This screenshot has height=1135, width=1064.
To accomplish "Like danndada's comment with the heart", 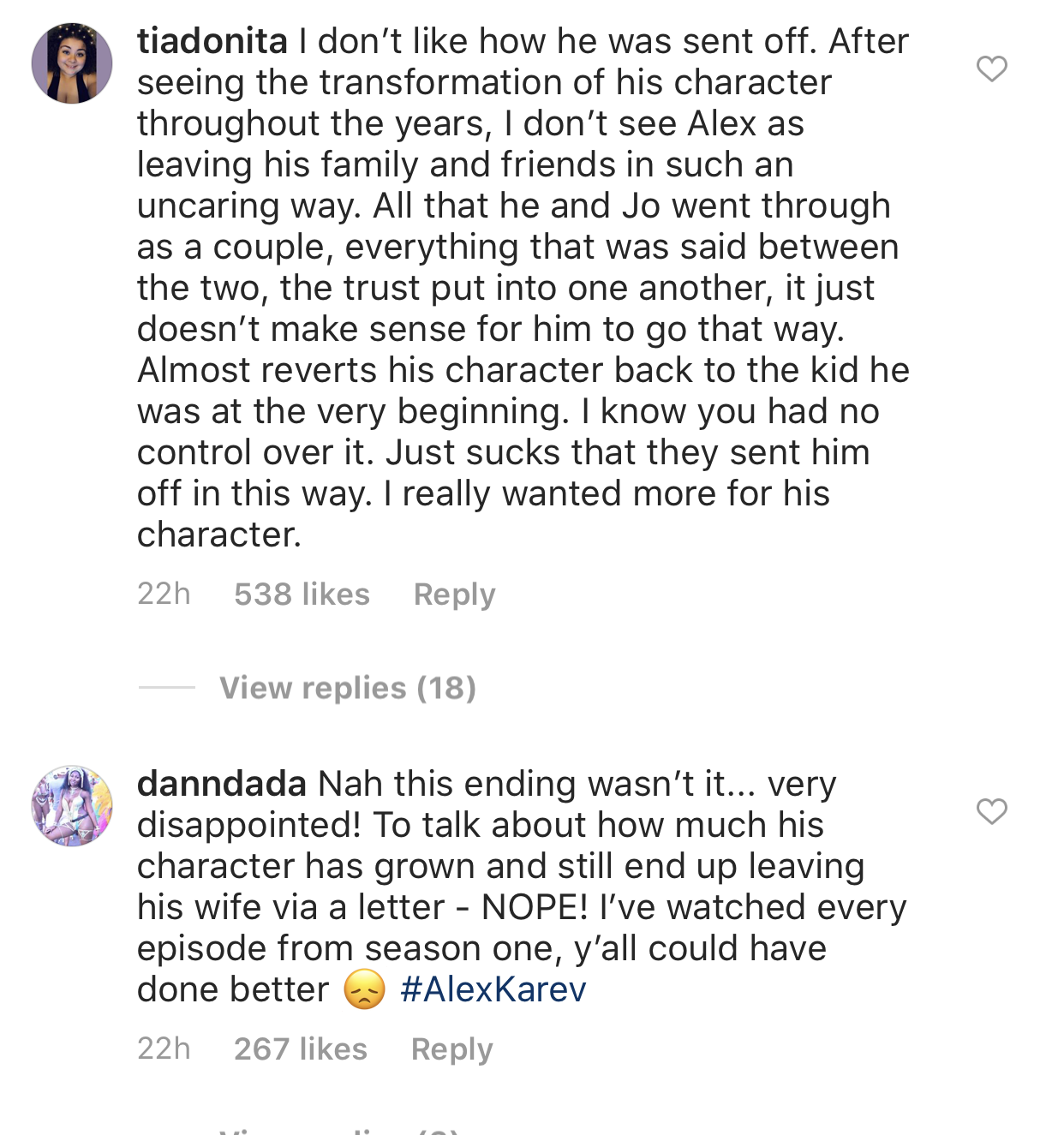I will (x=992, y=811).
